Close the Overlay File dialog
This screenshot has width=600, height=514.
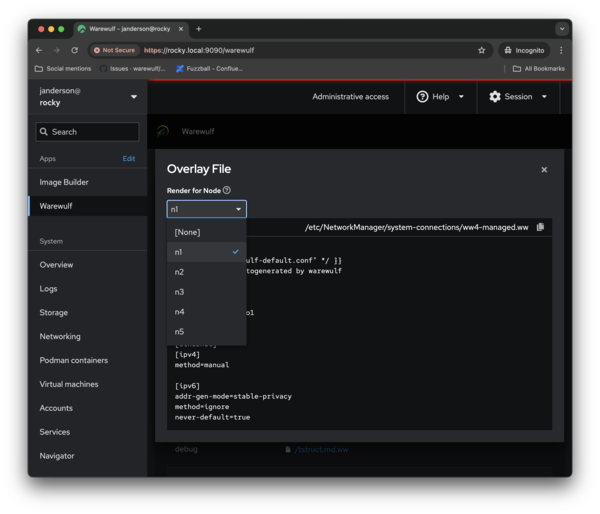point(544,170)
